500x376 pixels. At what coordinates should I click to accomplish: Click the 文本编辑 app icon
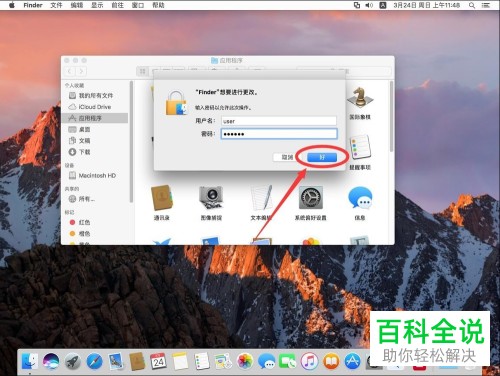(x=261, y=198)
